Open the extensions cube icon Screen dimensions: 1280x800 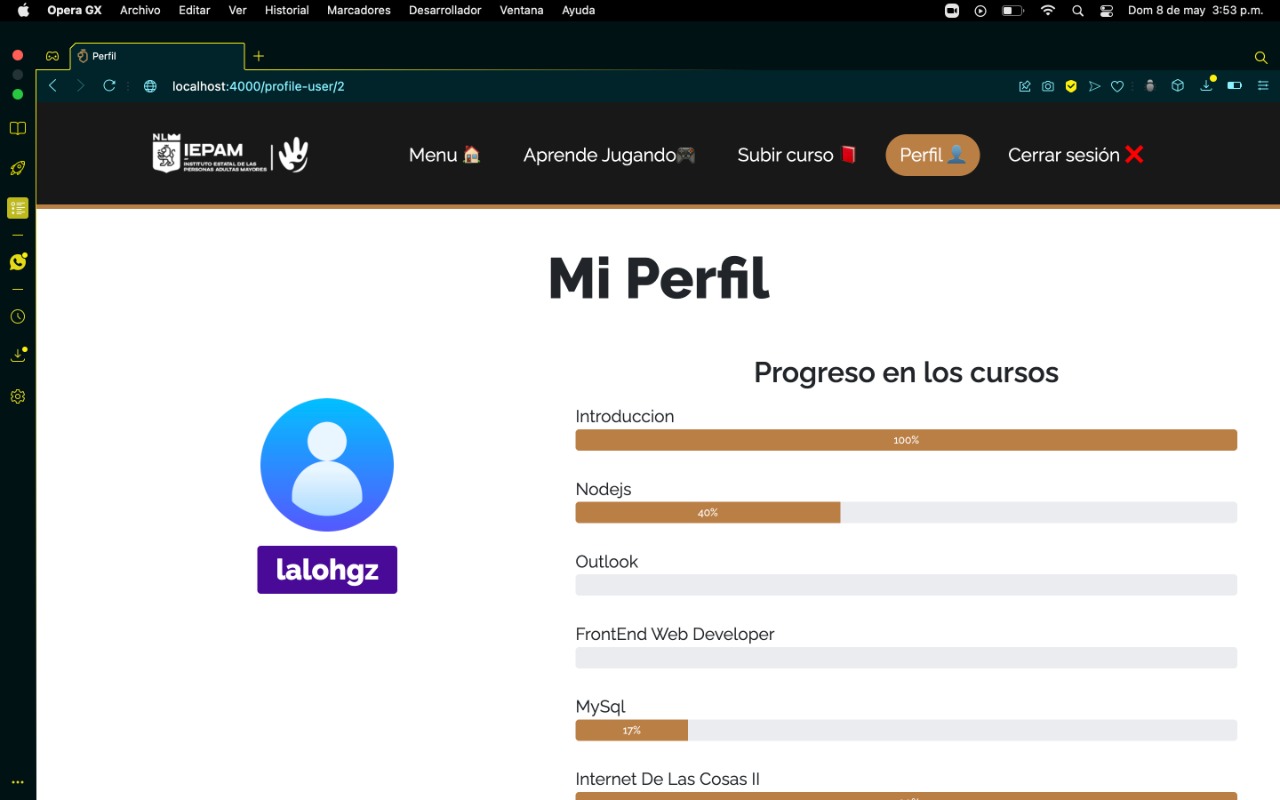[x=1178, y=86]
